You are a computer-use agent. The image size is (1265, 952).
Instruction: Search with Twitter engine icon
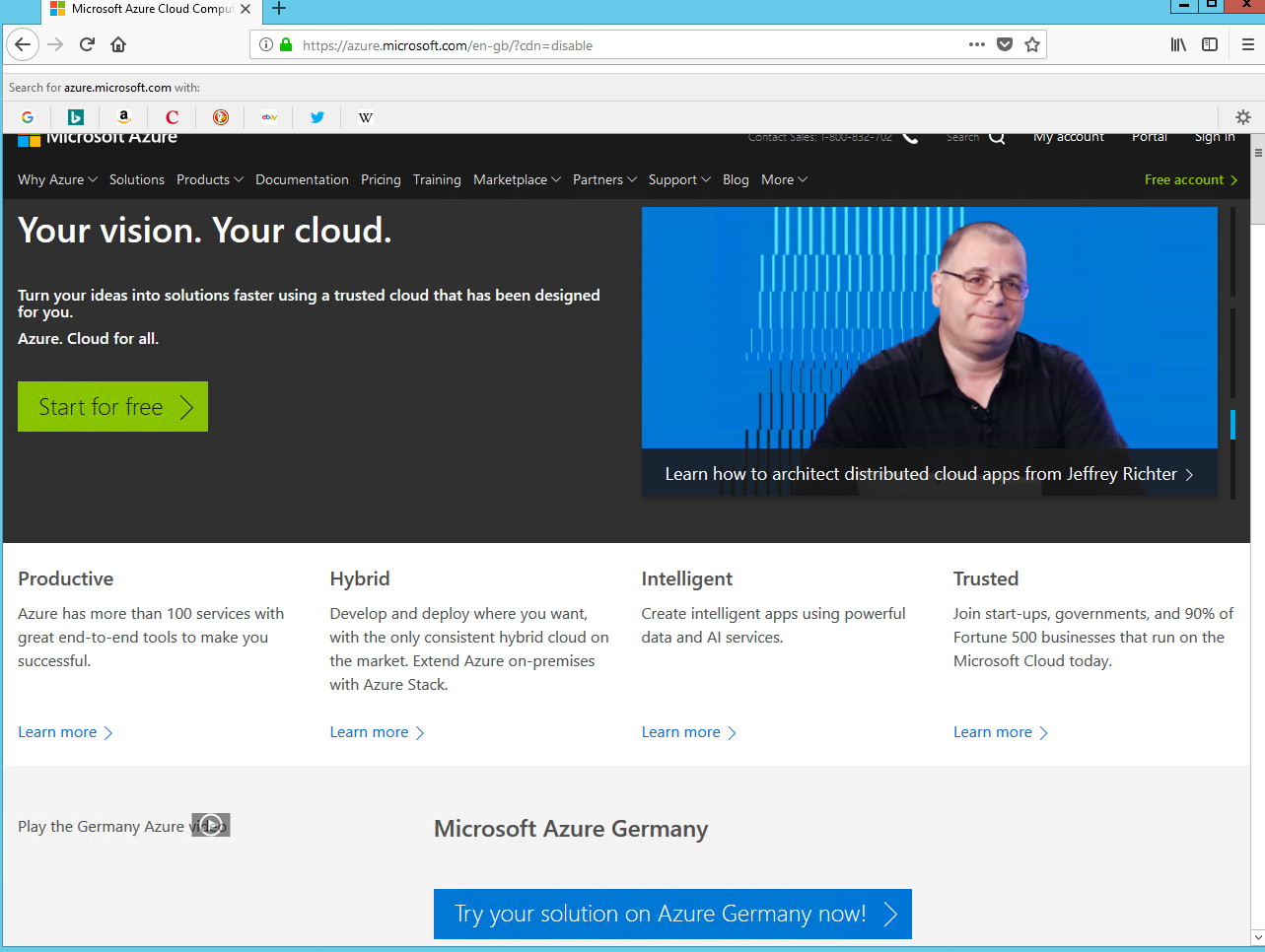(x=317, y=117)
